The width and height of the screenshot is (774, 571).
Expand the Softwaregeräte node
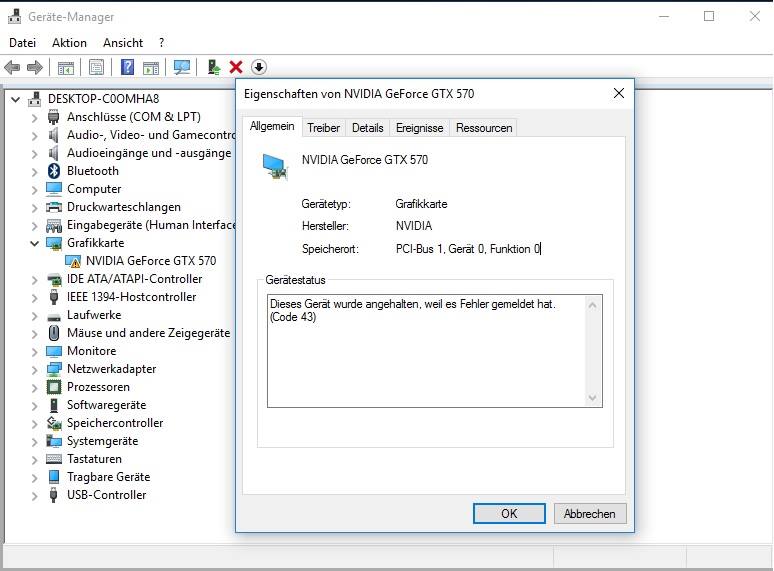[x=34, y=406]
